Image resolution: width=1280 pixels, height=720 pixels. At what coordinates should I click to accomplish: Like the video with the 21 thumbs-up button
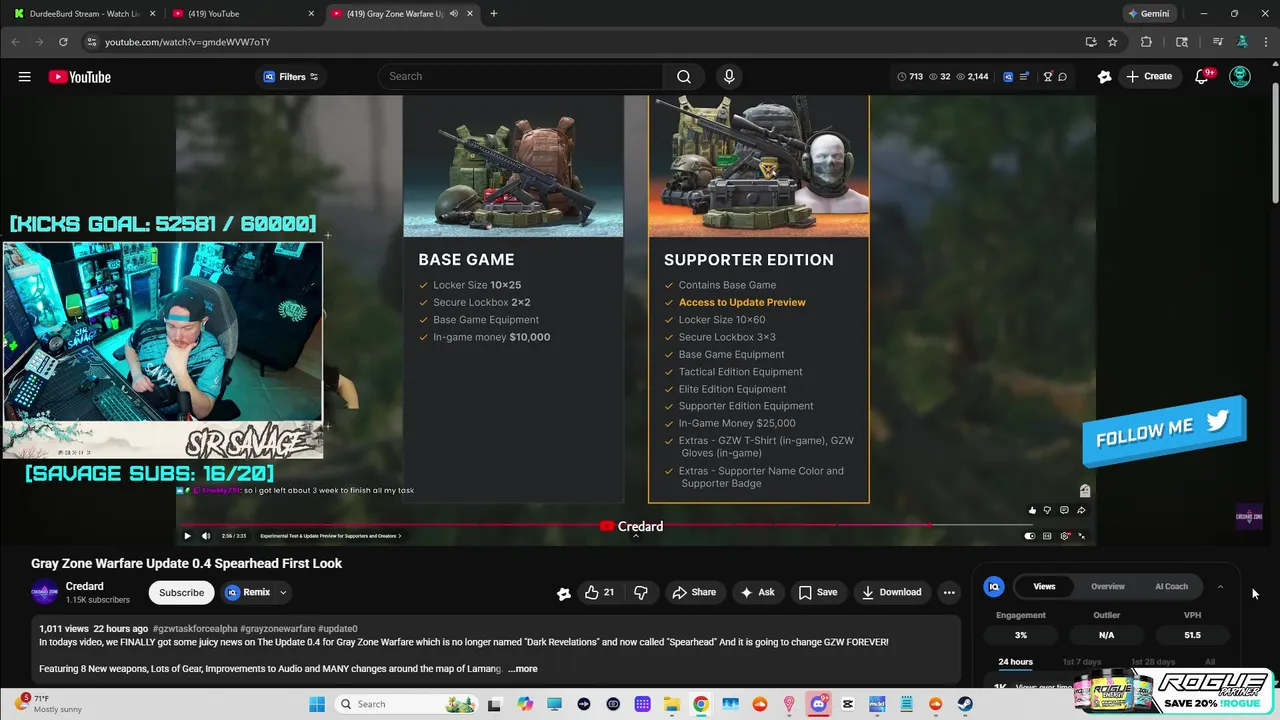click(600, 592)
